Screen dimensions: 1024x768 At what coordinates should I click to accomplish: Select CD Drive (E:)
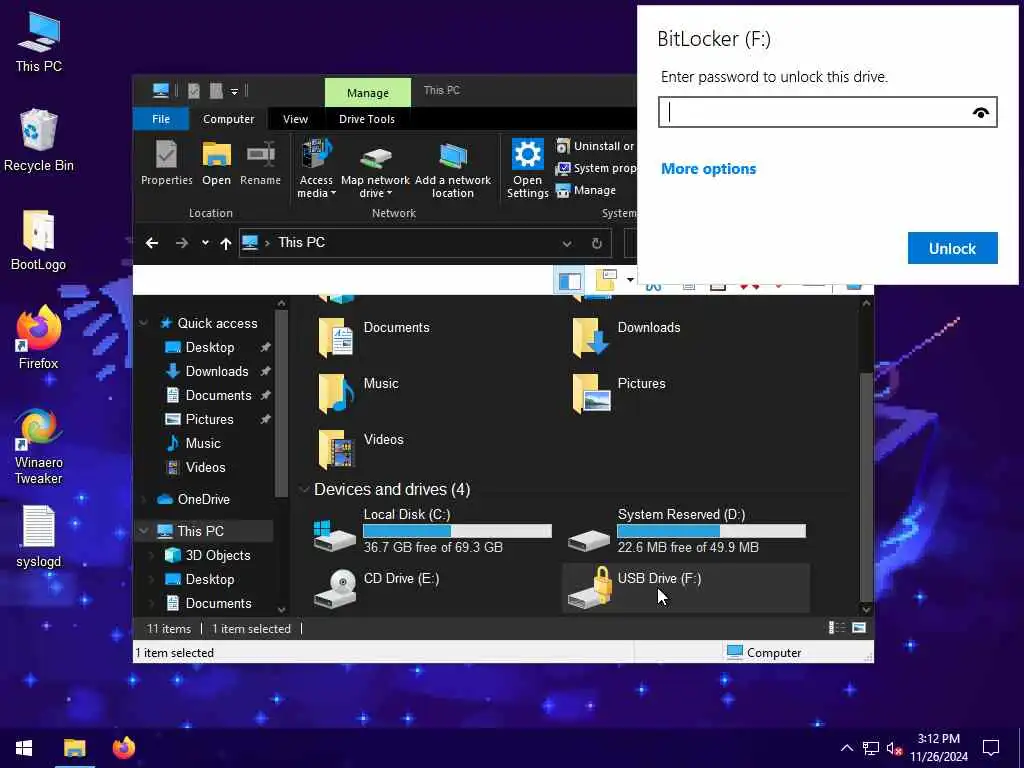(x=376, y=588)
